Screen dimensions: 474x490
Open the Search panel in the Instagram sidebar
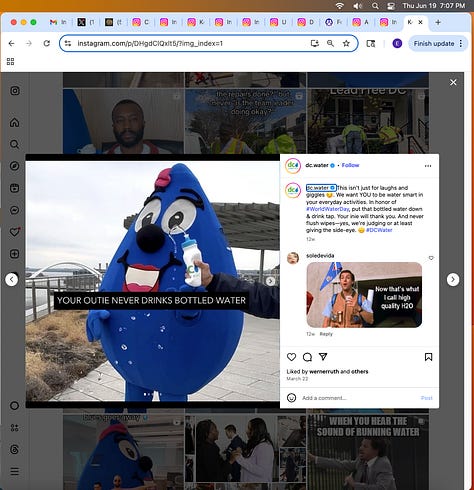(x=14, y=144)
